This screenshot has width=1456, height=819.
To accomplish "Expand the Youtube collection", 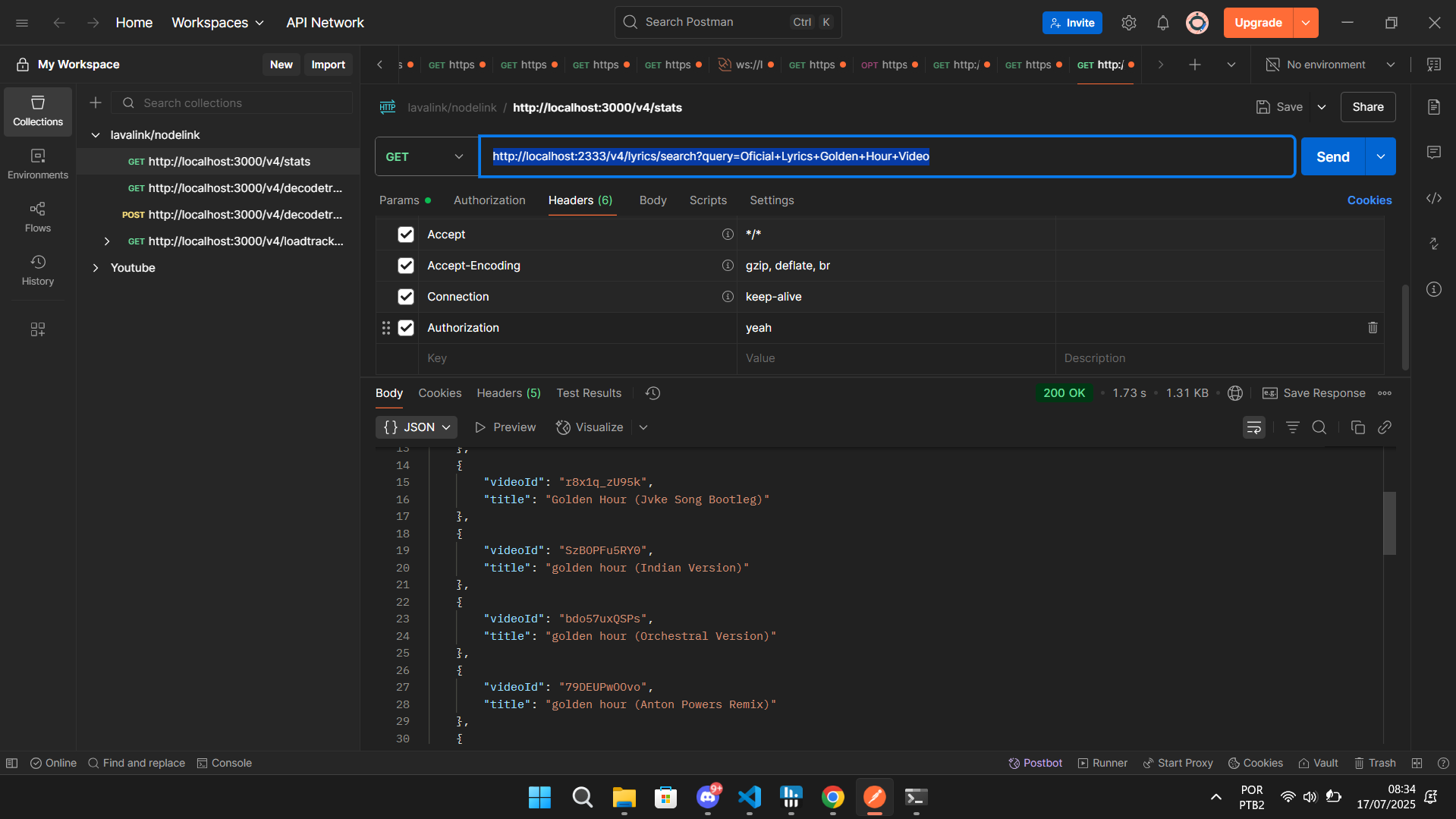I will click(x=96, y=268).
